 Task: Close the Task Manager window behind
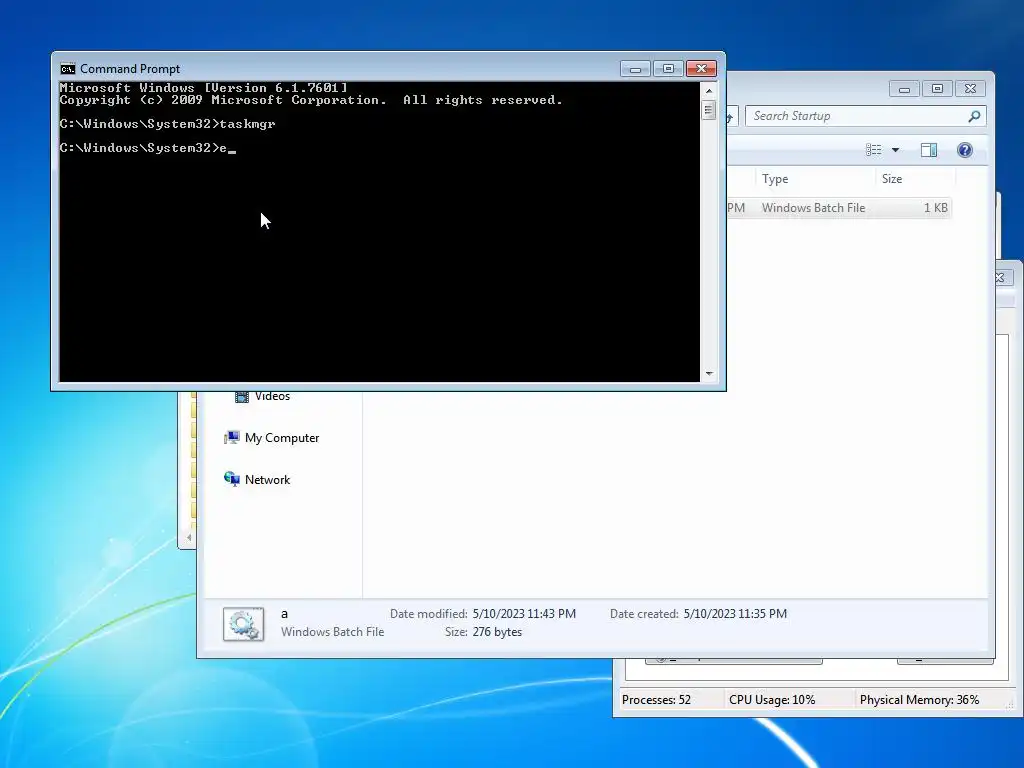click(x=1002, y=278)
